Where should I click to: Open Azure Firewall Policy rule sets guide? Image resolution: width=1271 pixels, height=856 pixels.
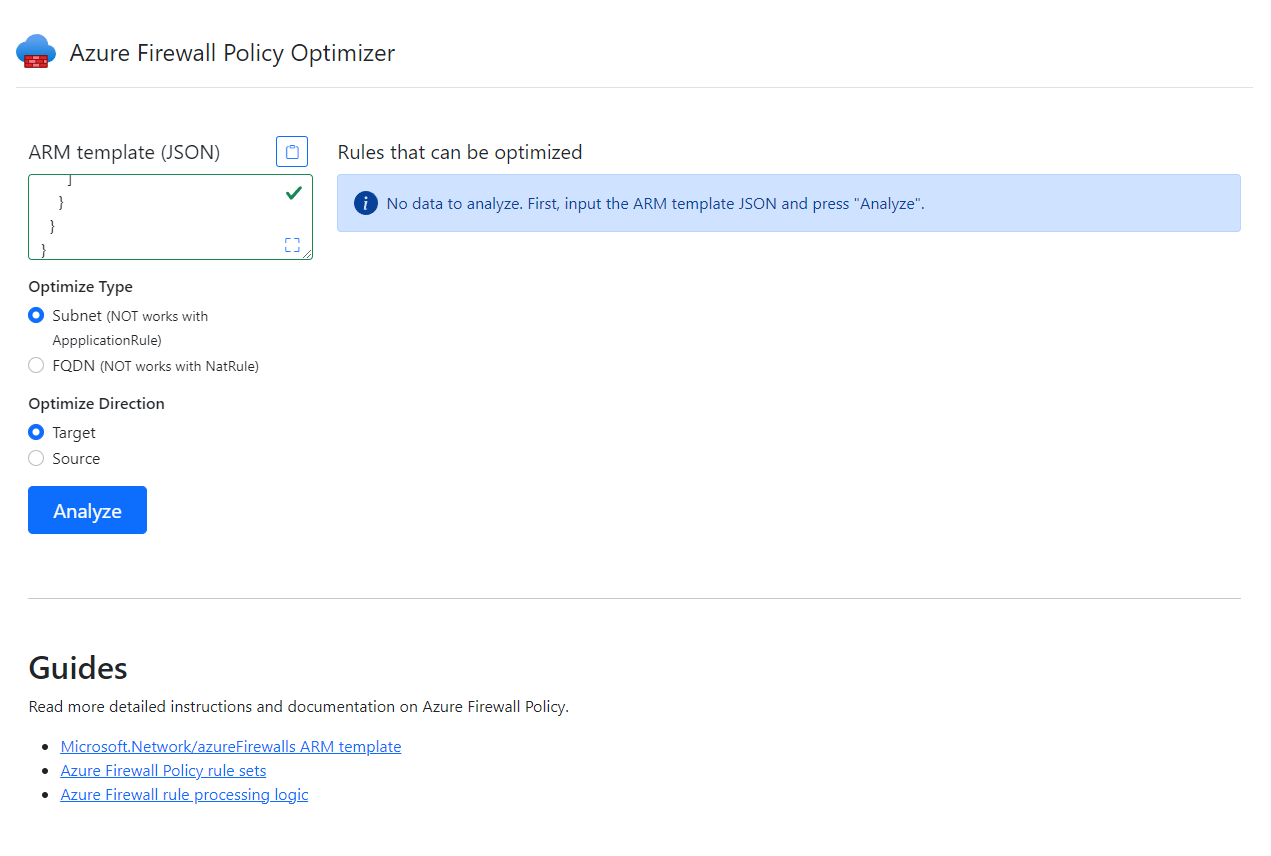coord(163,770)
